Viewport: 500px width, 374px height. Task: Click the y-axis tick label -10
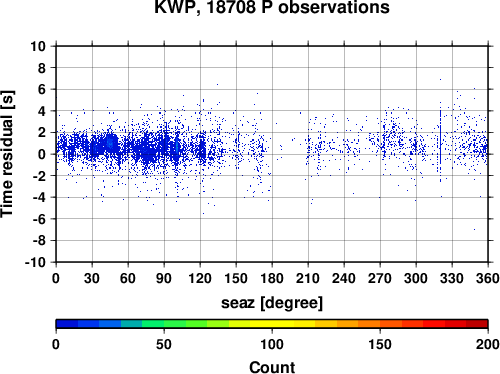coord(35,262)
